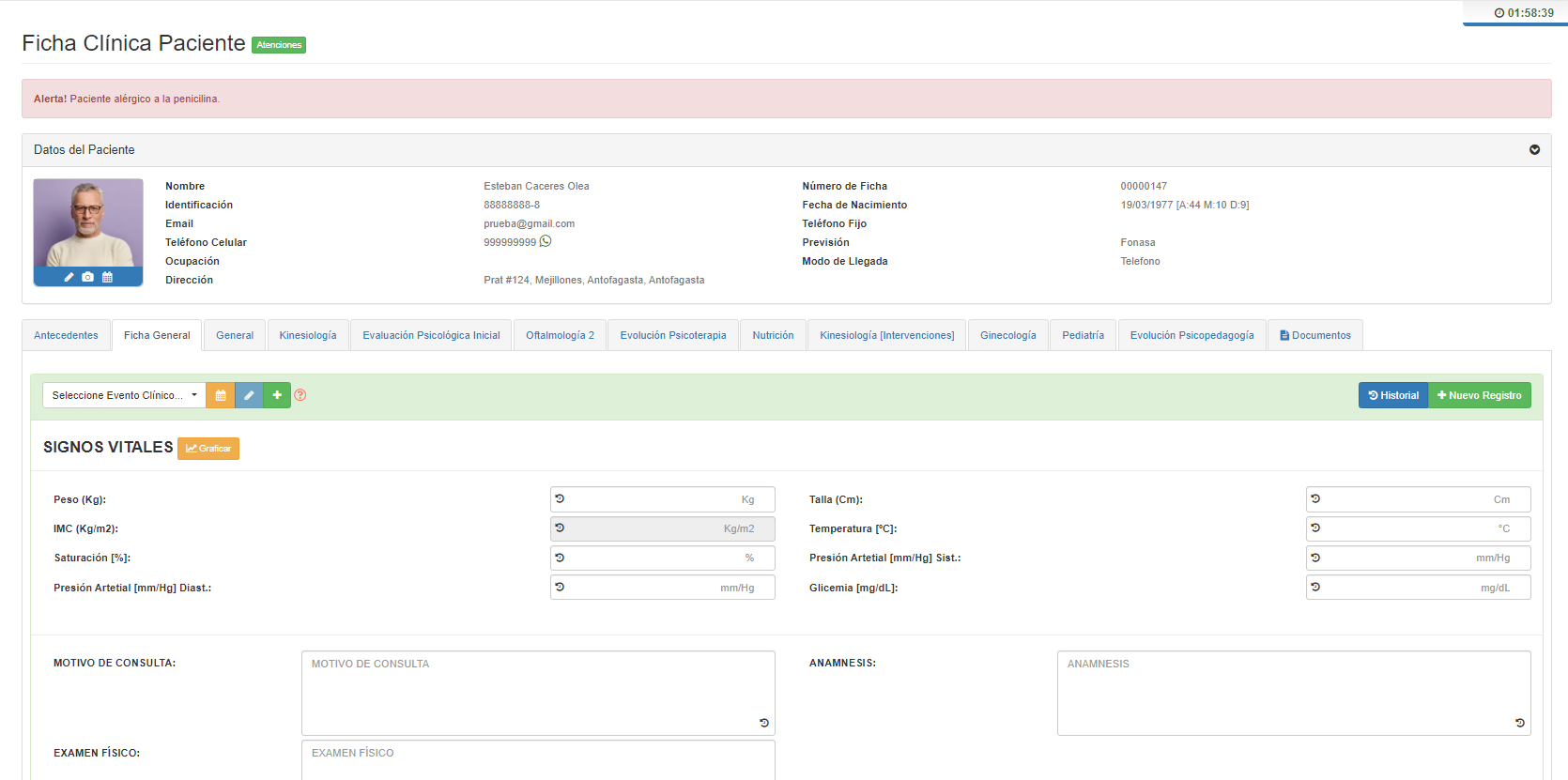Click the green plus add event button
The width and height of the screenshot is (1568, 780).
pyautogui.click(x=277, y=395)
